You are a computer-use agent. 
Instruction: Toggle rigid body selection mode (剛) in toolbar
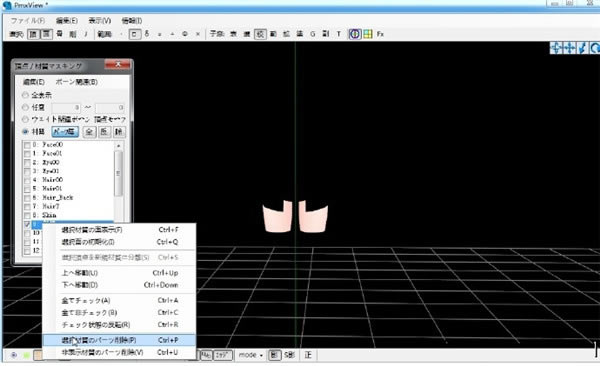(x=73, y=34)
